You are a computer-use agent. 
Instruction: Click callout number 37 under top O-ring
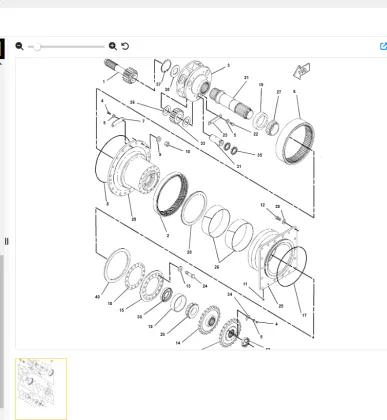[158, 84]
